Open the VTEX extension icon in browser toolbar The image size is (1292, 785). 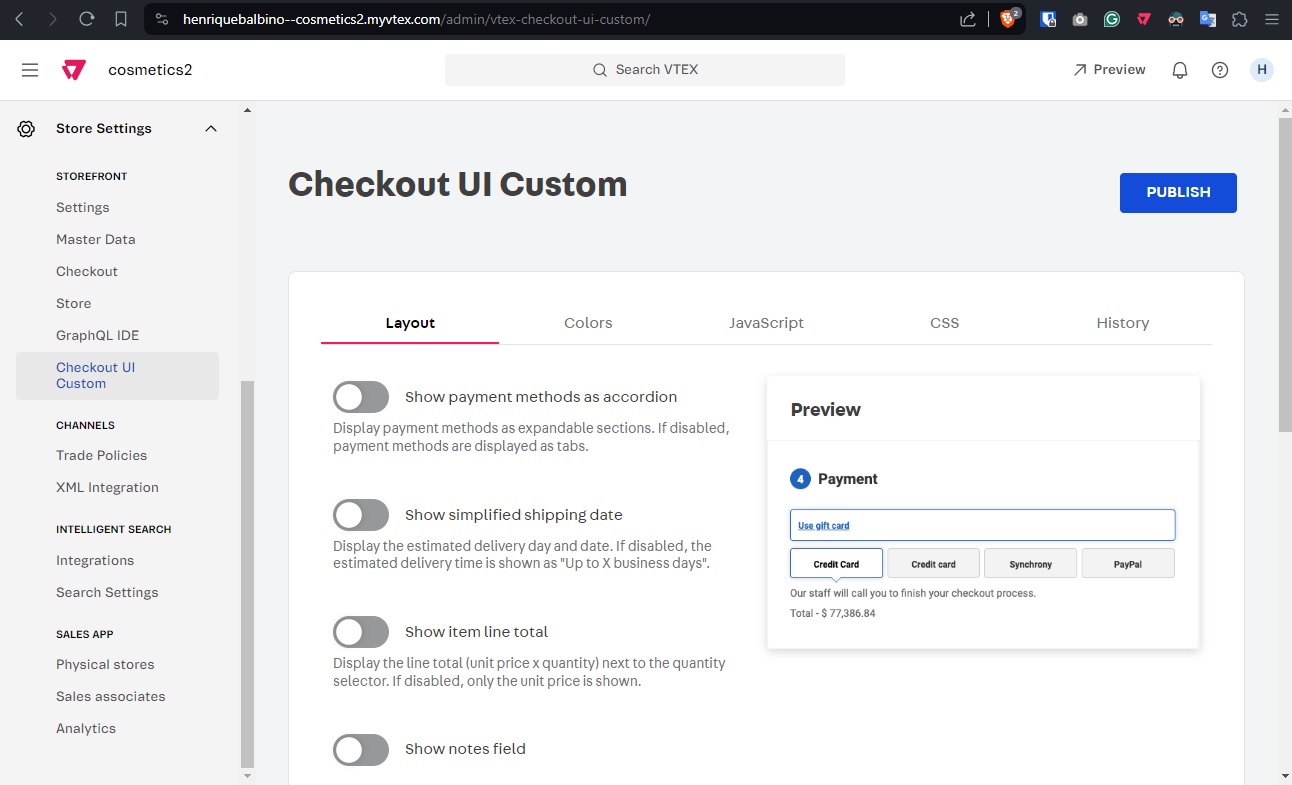tap(1144, 19)
